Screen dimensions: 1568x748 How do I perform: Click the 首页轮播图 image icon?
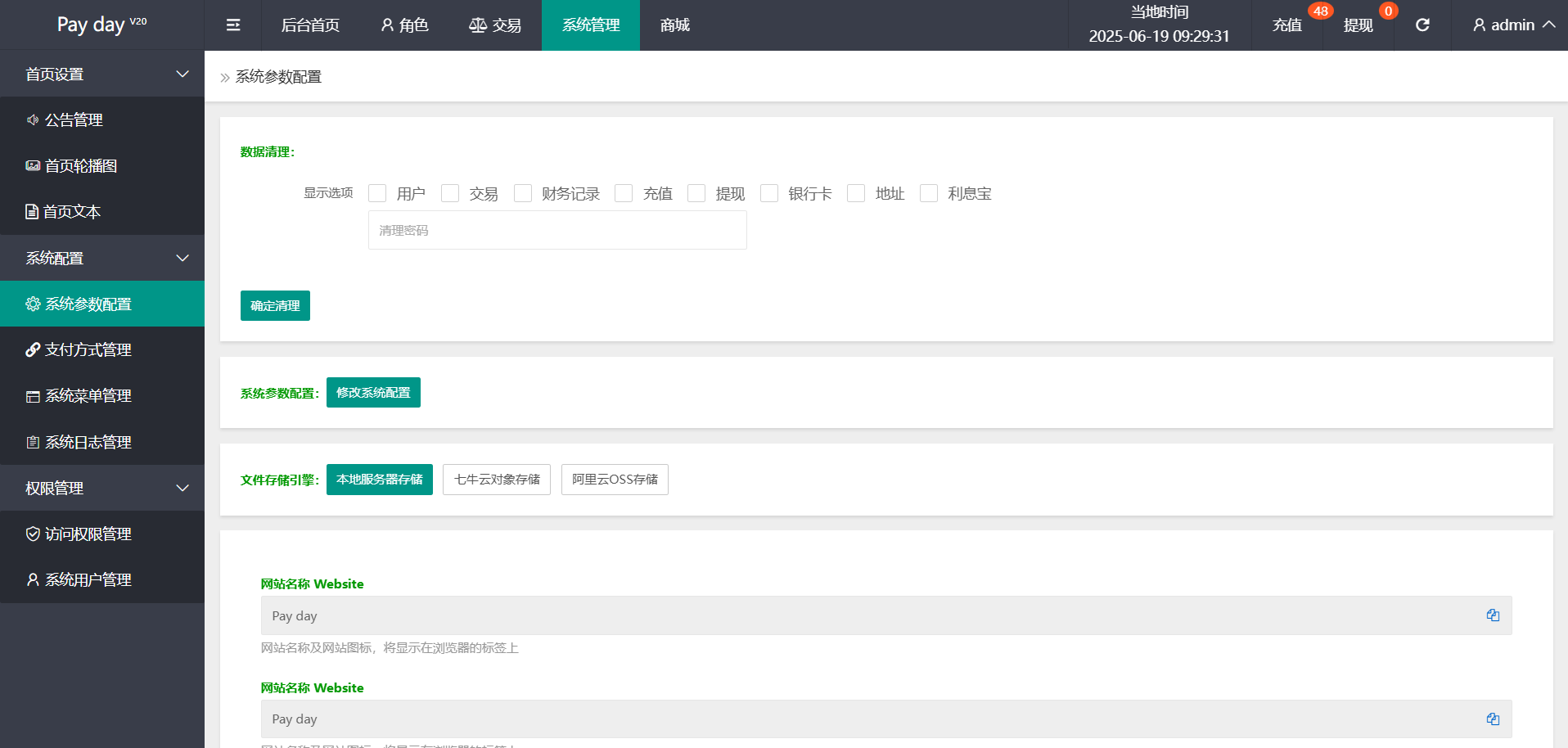point(33,166)
